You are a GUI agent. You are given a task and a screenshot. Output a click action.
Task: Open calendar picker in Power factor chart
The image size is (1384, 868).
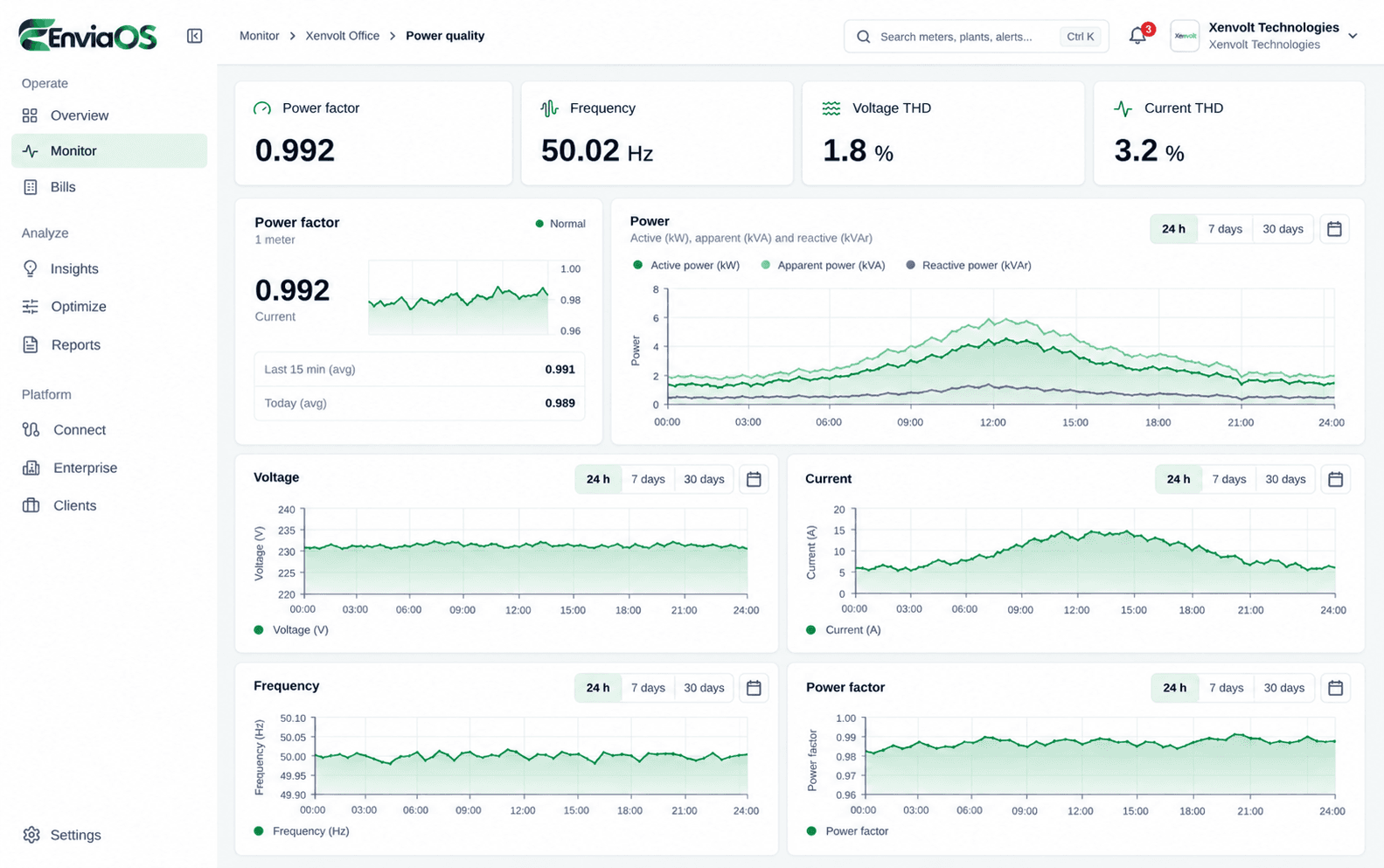[x=1335, y=688]
